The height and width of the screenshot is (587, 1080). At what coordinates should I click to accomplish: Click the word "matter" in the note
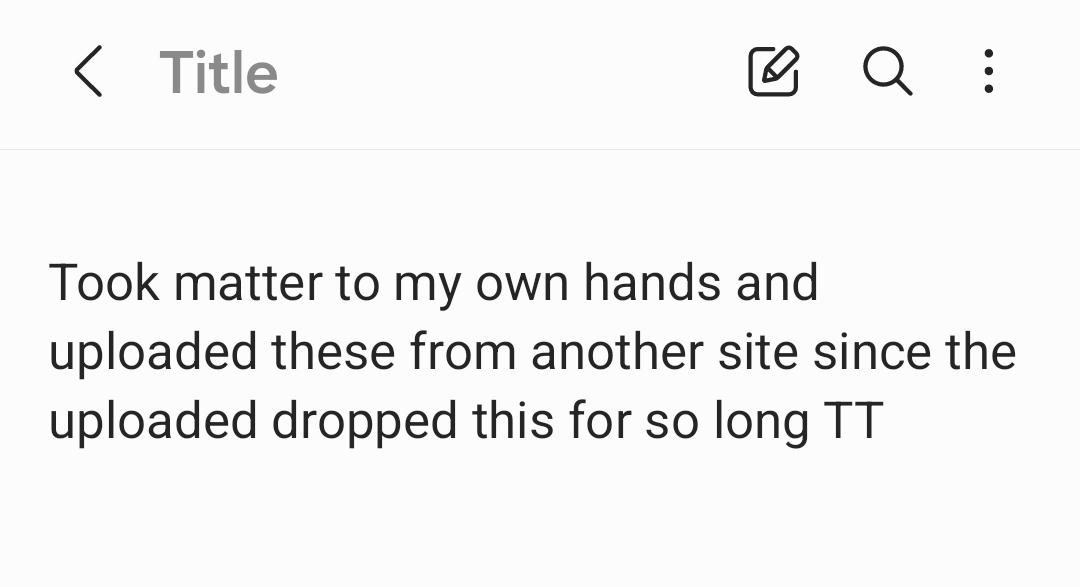(248, 283)
